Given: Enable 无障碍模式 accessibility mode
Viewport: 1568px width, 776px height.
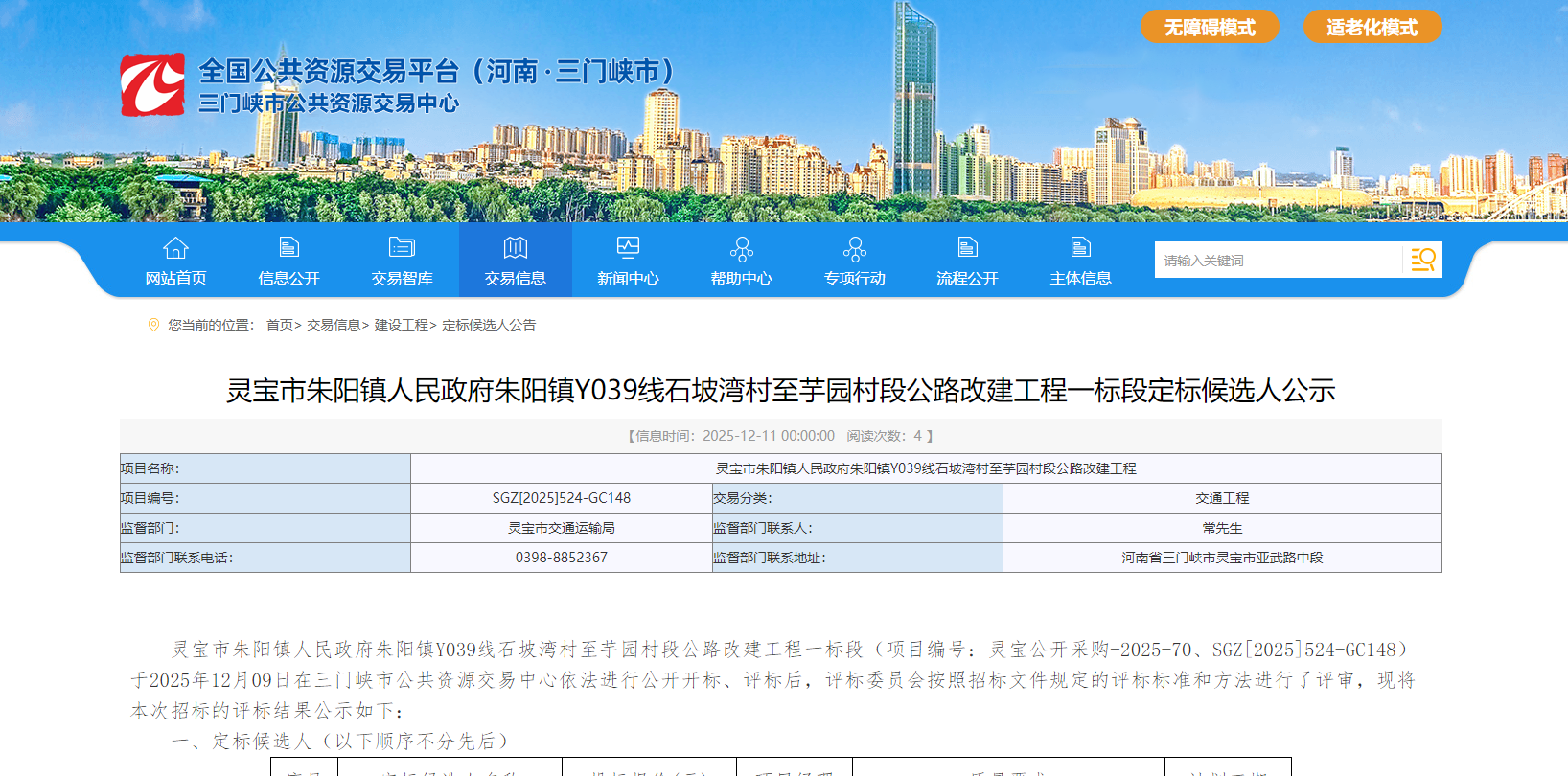Looking at the screenshot, I should 1209,28.
